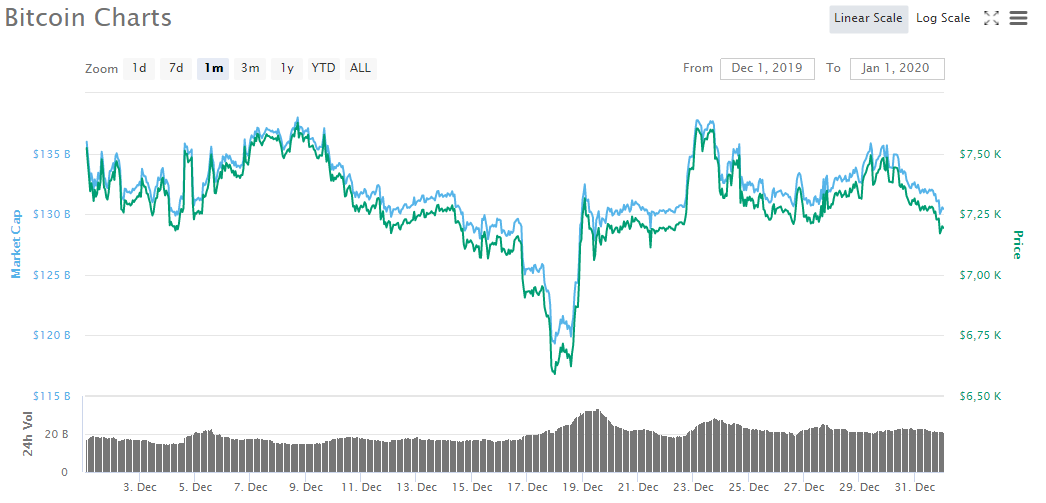Viewport: 1046px width, 503px height.
Task: Click the 5. Dec date label
Action: 195,488
